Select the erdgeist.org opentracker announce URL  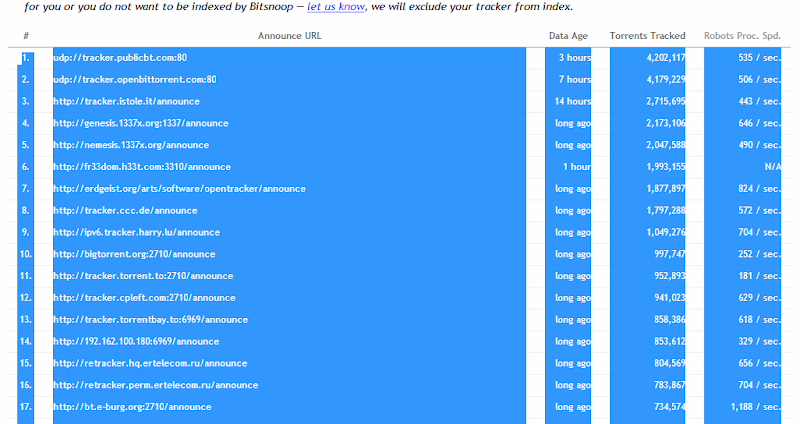pos(180,189)
